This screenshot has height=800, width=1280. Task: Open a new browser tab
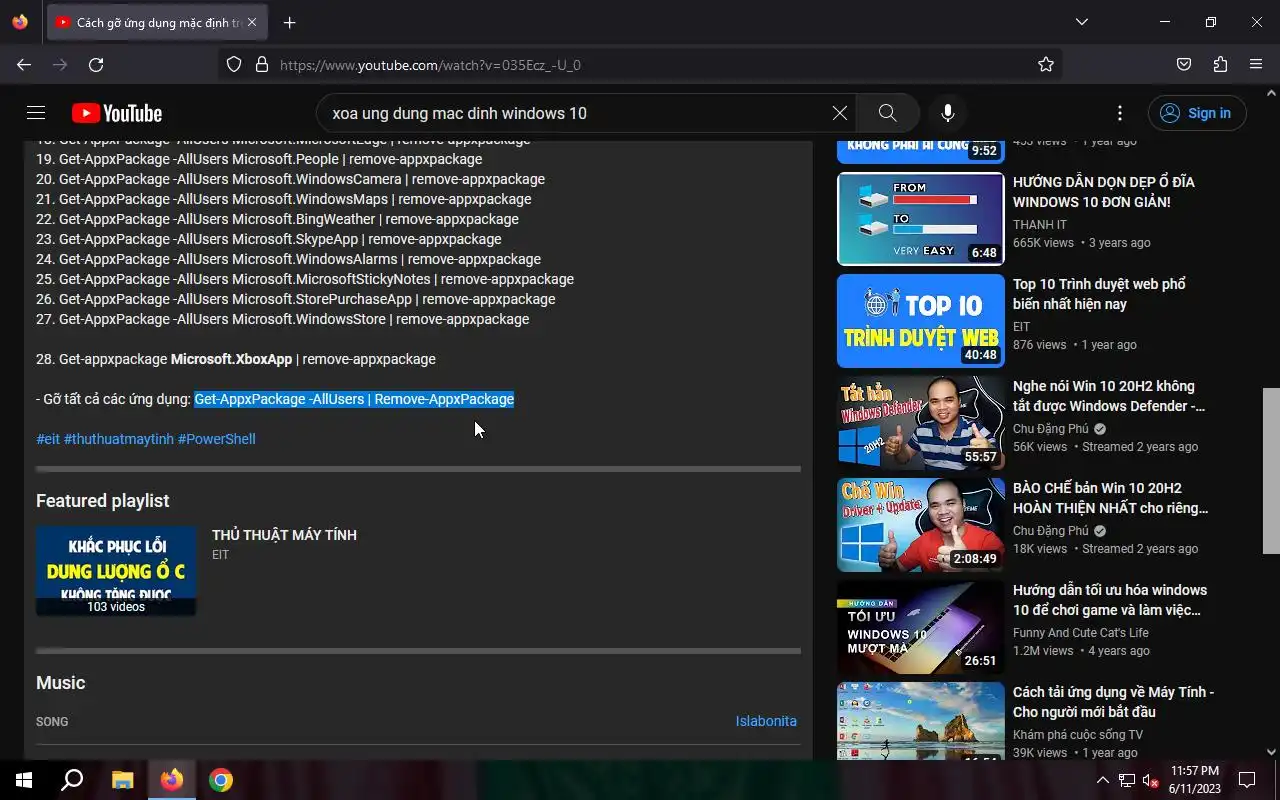(x=290, y=22)
